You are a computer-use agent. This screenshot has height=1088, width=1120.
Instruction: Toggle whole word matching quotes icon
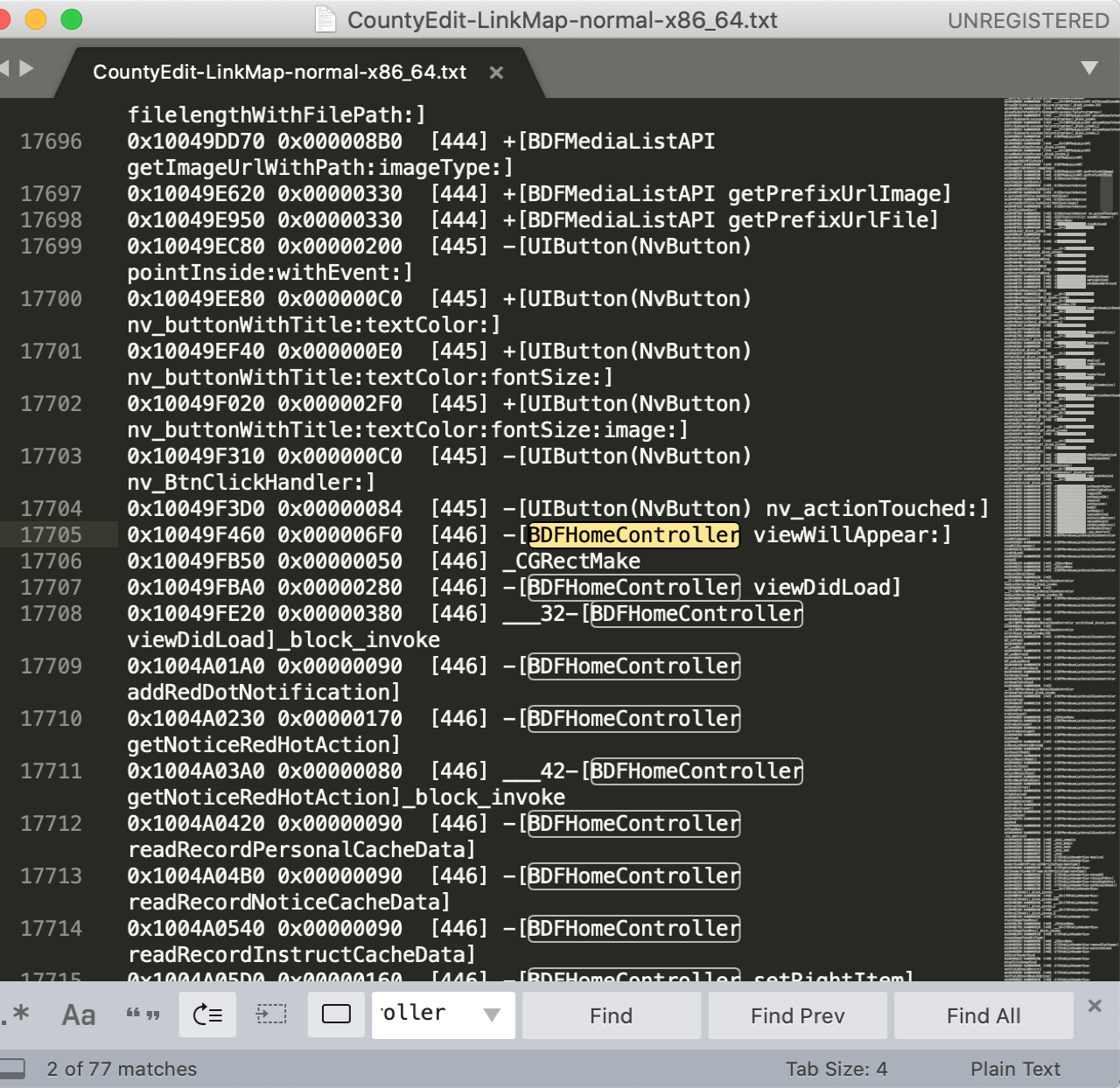point(143,1015)
